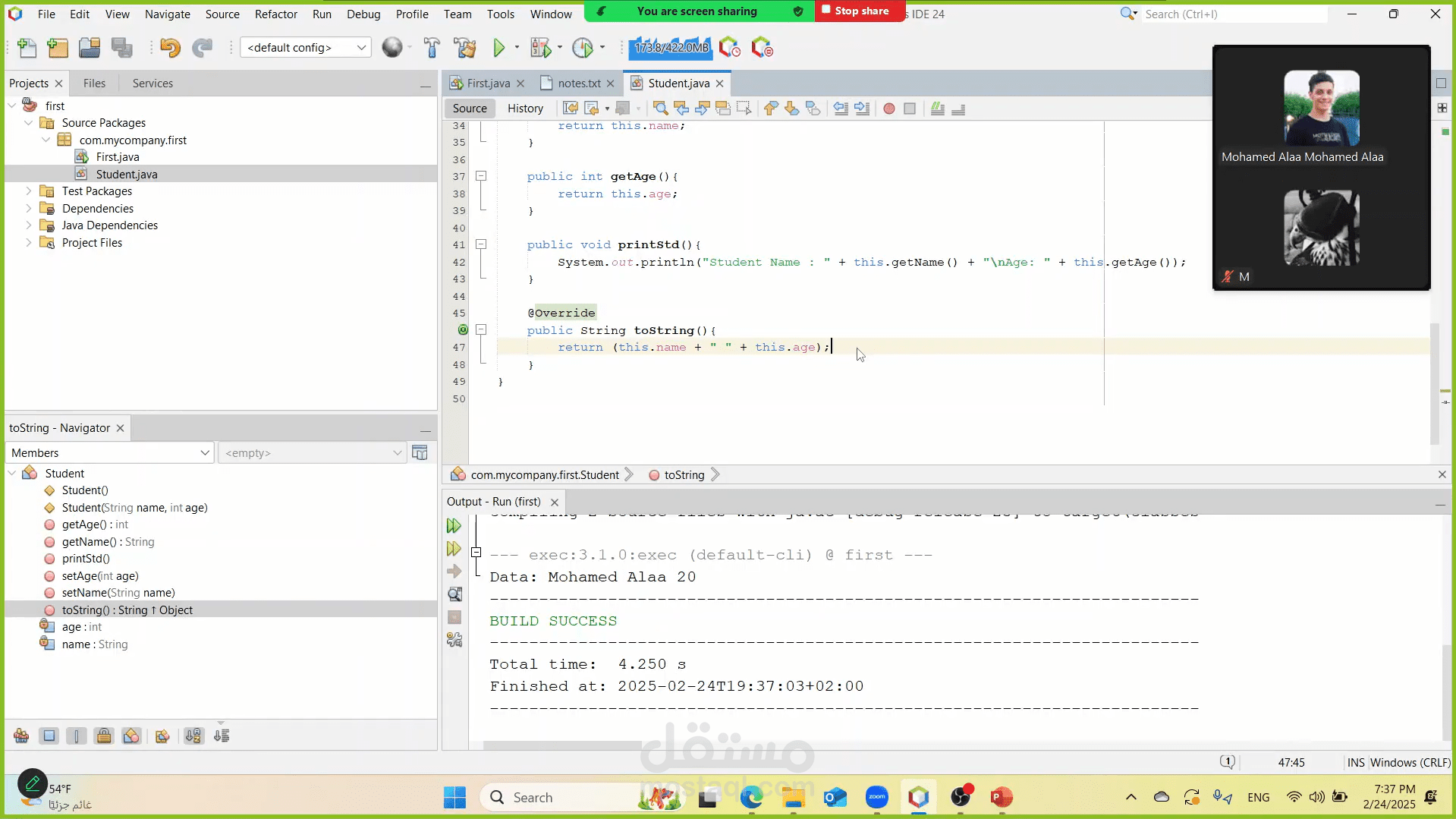Open the Refactor menu
Image resolution: width=1456 pixels, height=819 pixels.
(275, 14)
